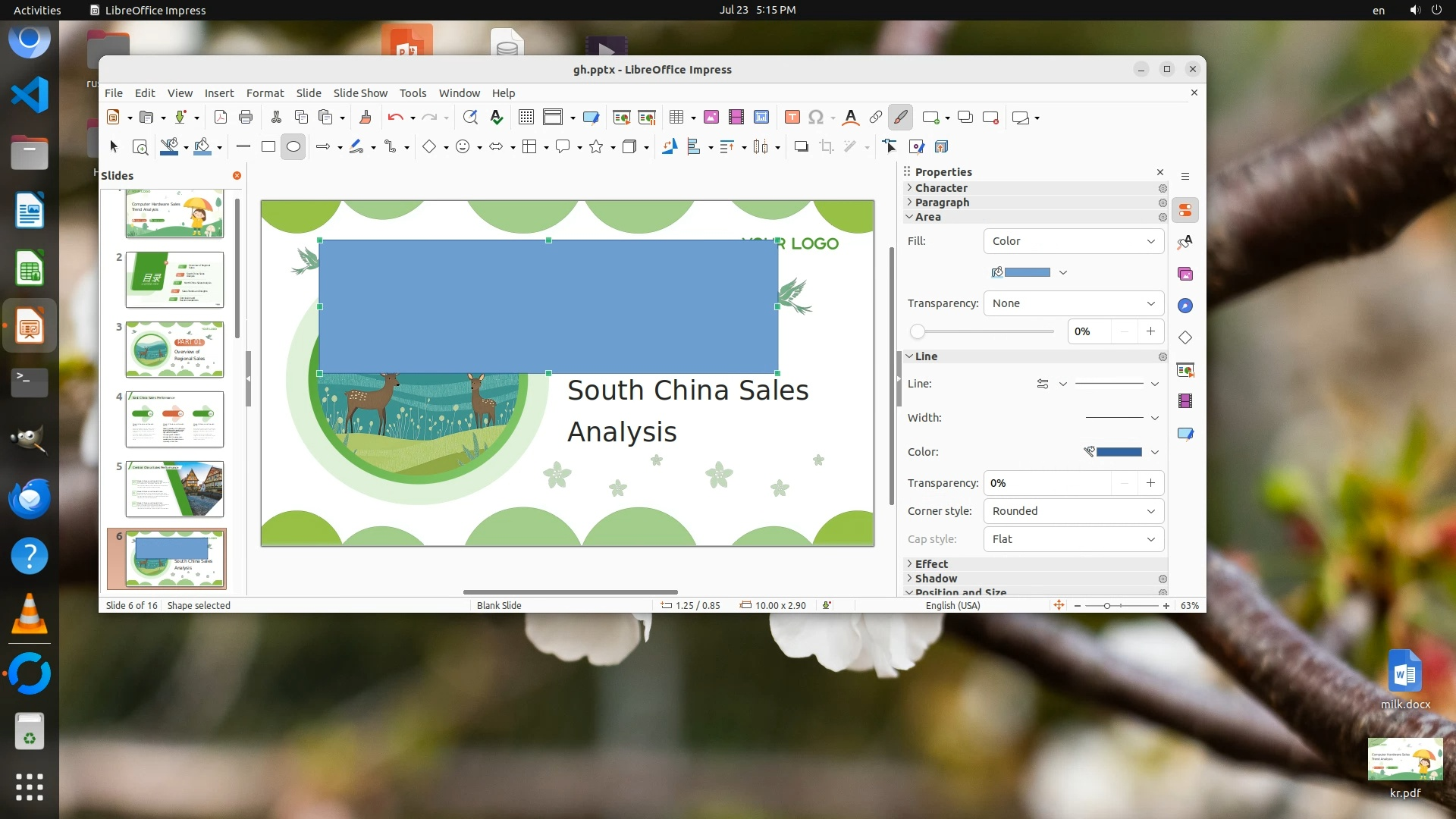Image resolution: width=1456 pixels, height=819 pixels.
Task: Increase line transparency with plus button
Action: coord(1150,483)
